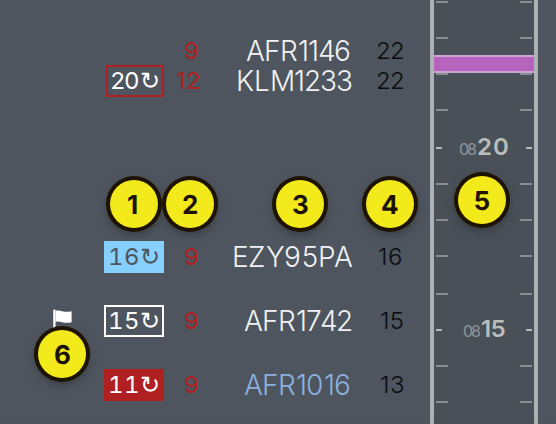
Task: Click value 22 right of KLM1233
Action: pyautogui.click(x=390, y=81)
